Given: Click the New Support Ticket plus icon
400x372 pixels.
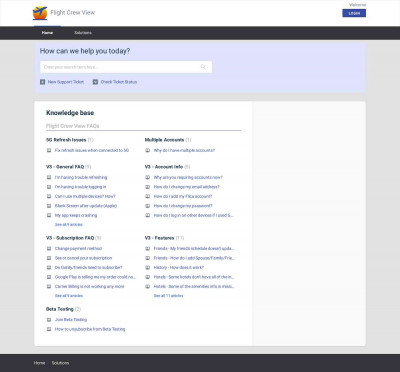Looking at the screenshot, I should pos(42,82).
